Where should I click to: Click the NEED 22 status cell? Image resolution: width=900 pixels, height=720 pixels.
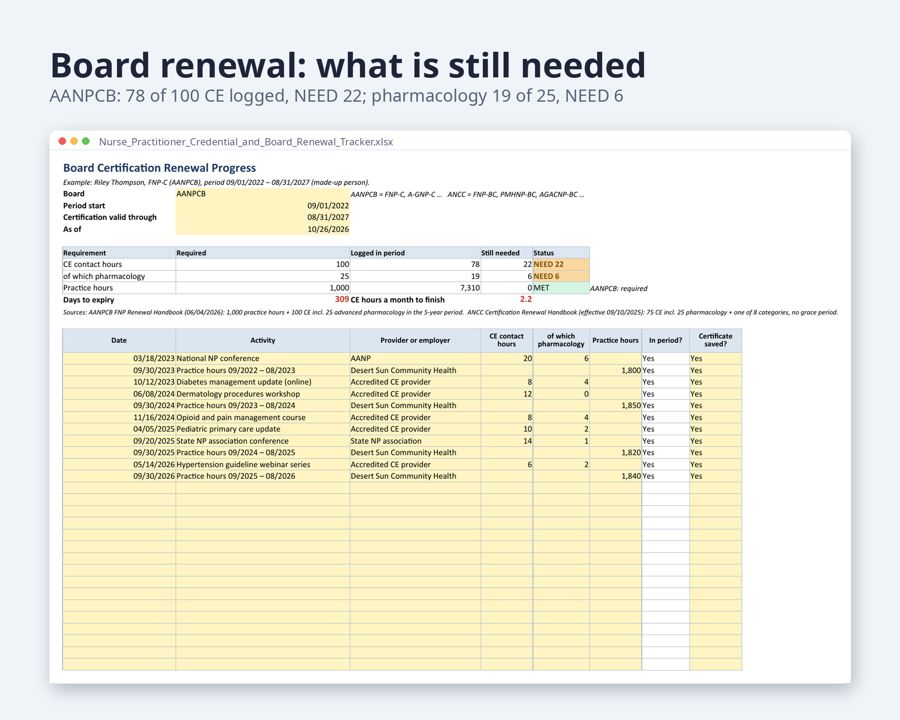[x=561, y=265]
